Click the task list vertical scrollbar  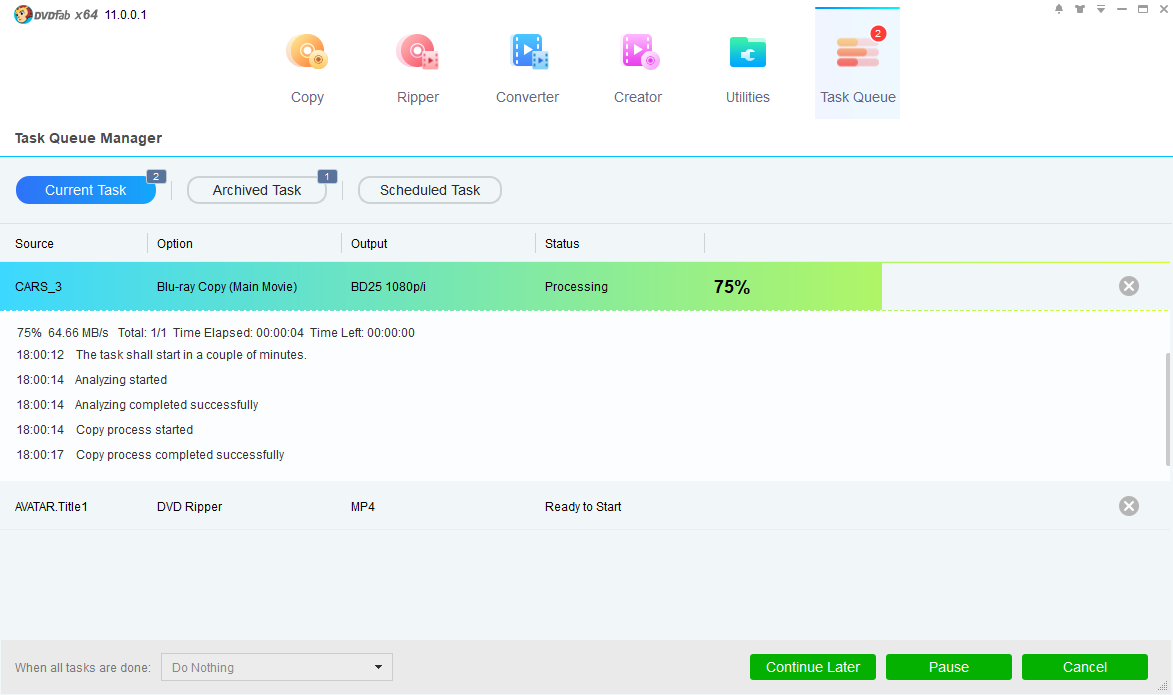click(1168, 409)
